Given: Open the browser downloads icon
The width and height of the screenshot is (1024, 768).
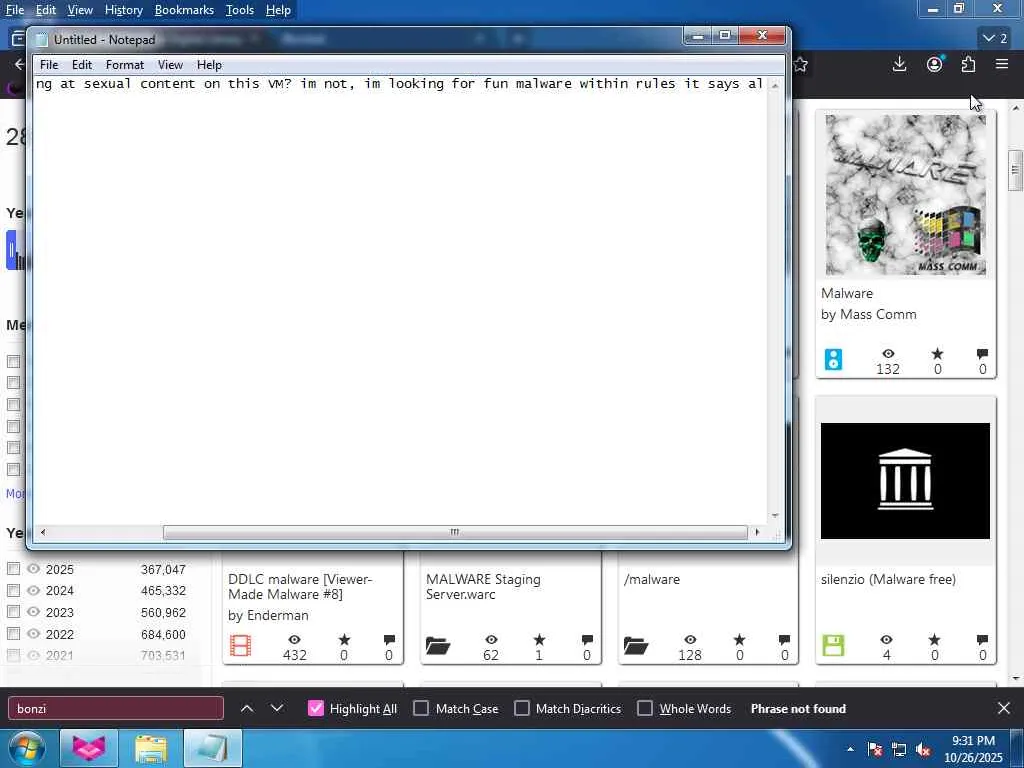Looking at the screenshot, I should click(x=899, y=64).
